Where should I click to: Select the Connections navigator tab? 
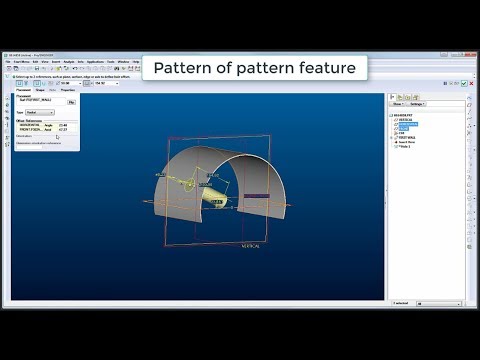(415, 97)
